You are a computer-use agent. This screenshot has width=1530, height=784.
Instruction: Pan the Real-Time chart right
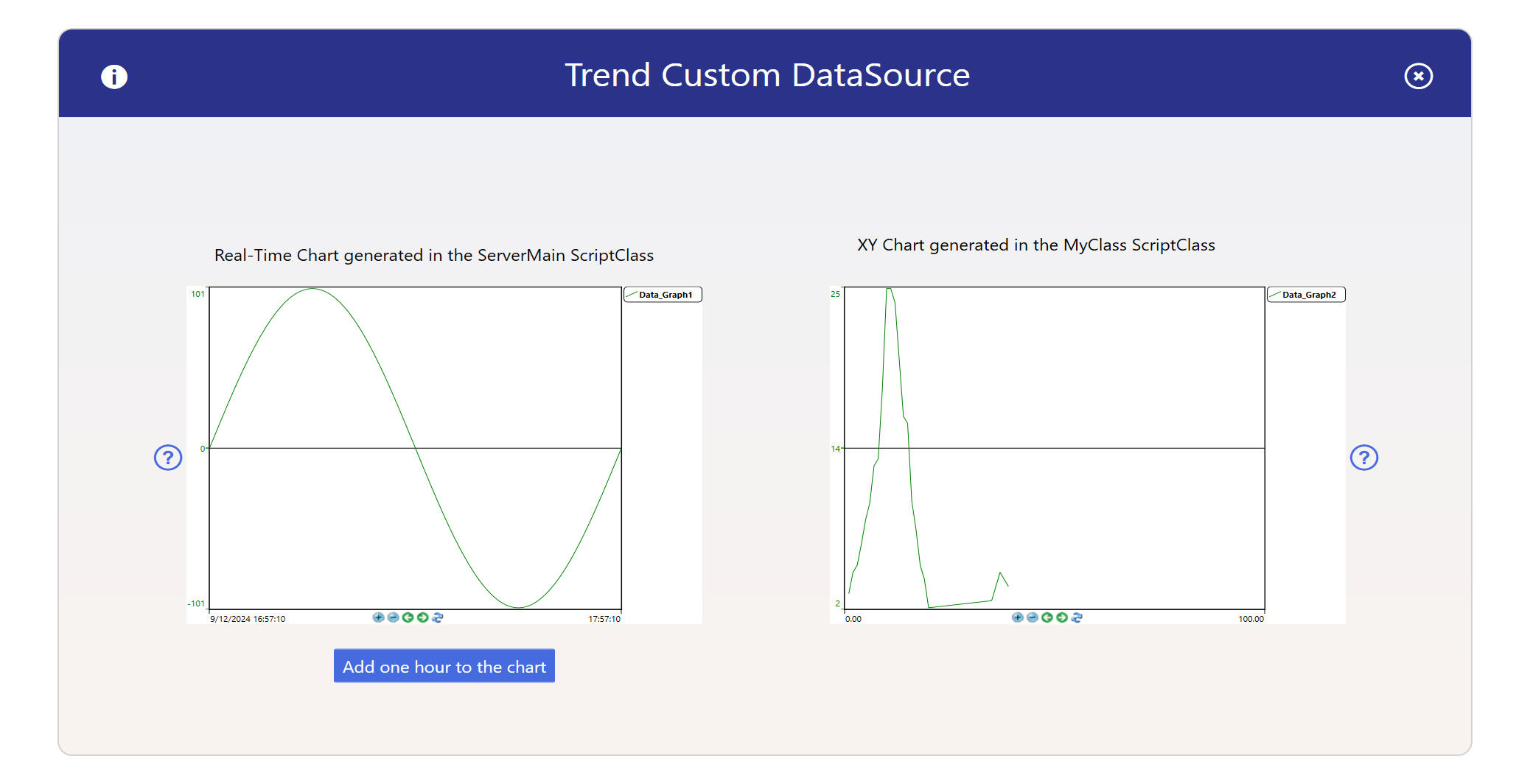click(422, 617)
